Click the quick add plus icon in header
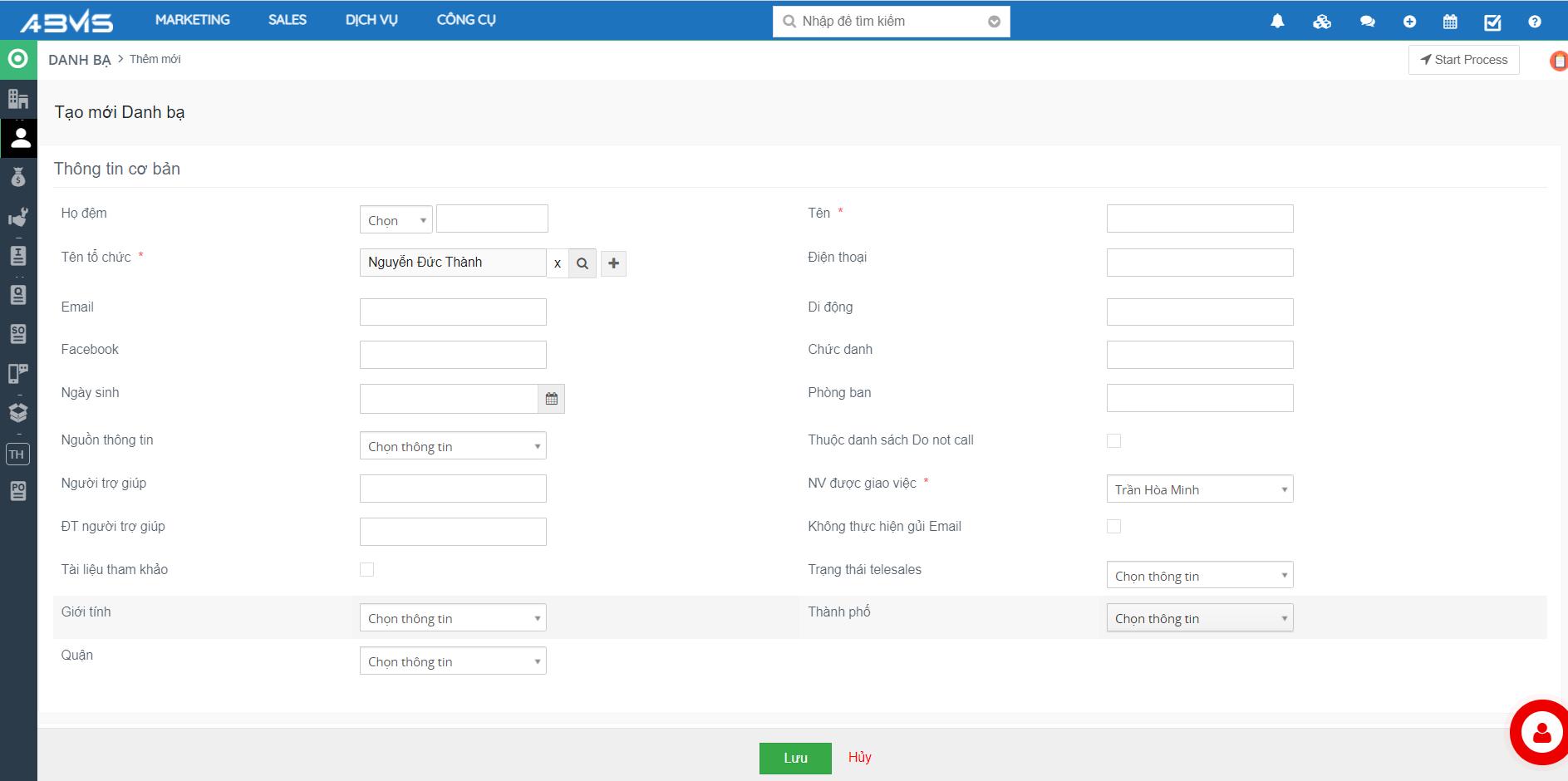Viewport: 1568px width, 781px height. click(x=1409, y=22)
